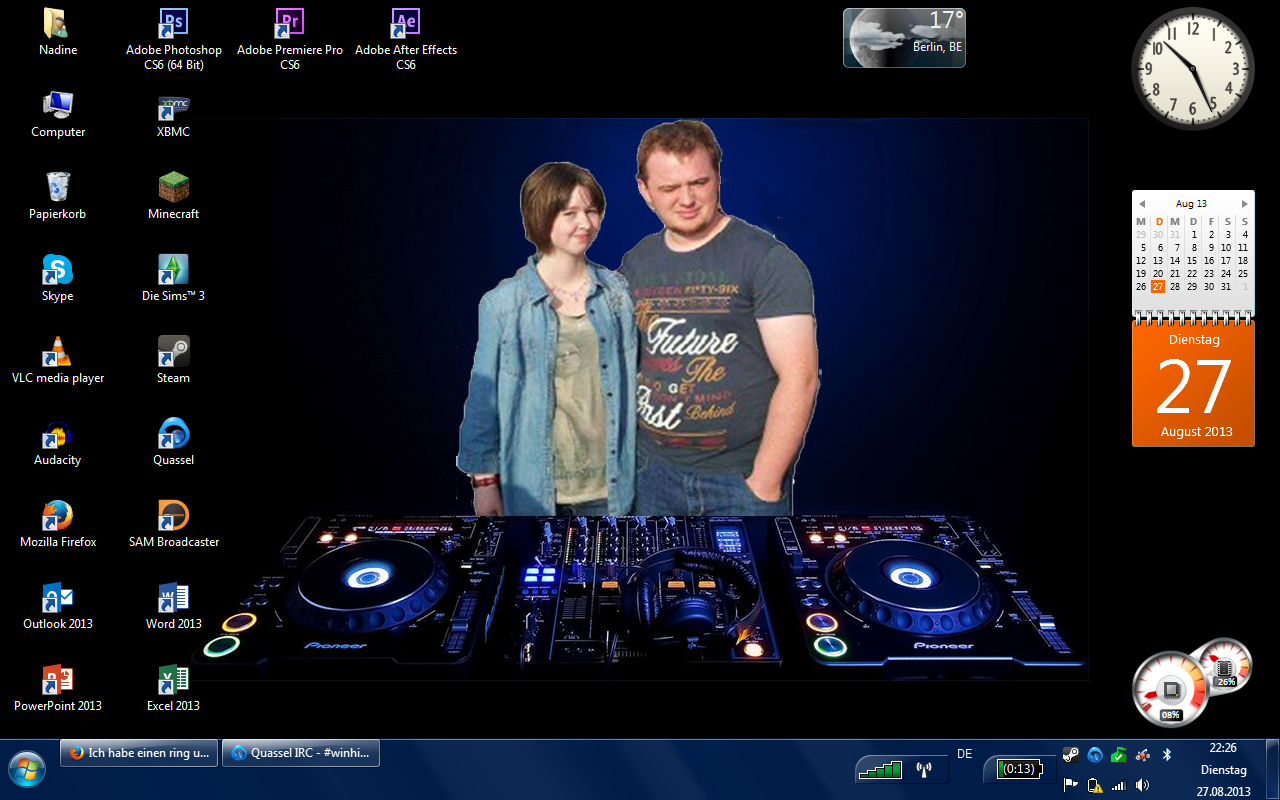Select the Minecraft desktop icon

pos(173,188)
